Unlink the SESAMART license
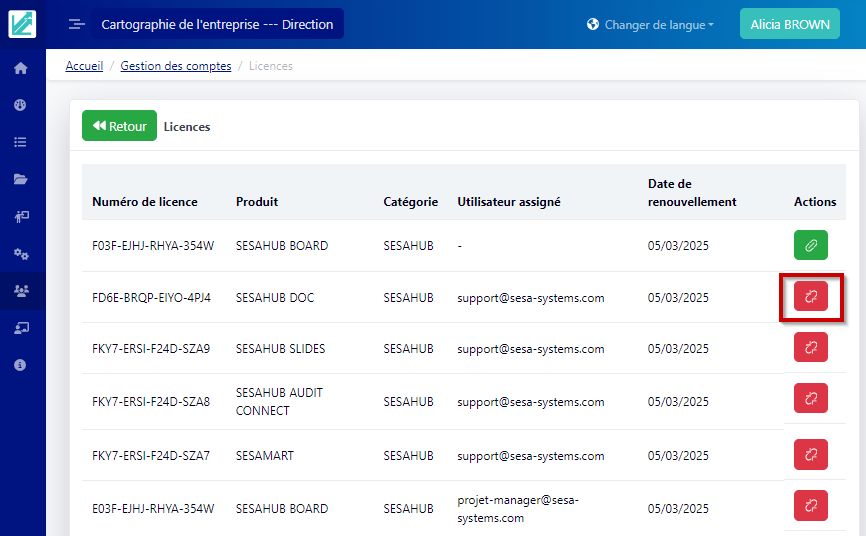 coord(810,455)
